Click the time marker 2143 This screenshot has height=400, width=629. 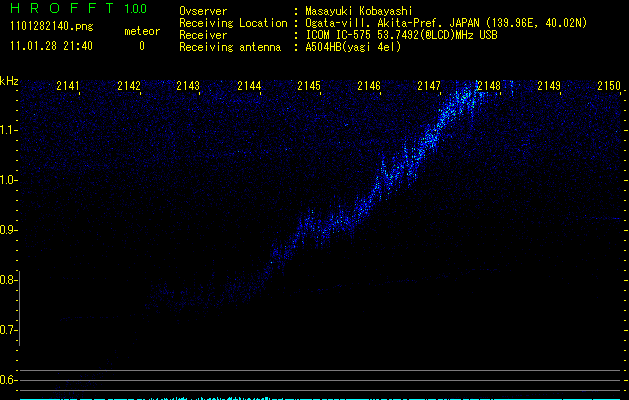(x=188, y=85)
